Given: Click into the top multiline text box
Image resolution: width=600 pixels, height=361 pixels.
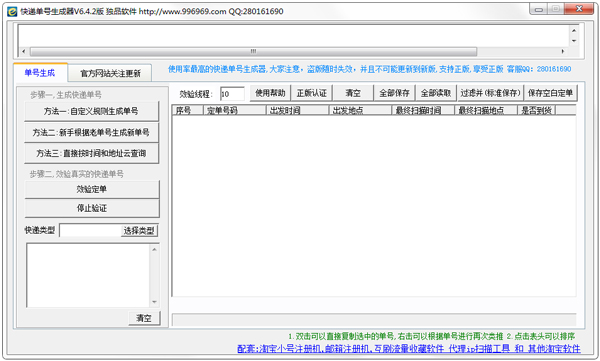Looking at the screenshot, I should (x=293, y=35).
